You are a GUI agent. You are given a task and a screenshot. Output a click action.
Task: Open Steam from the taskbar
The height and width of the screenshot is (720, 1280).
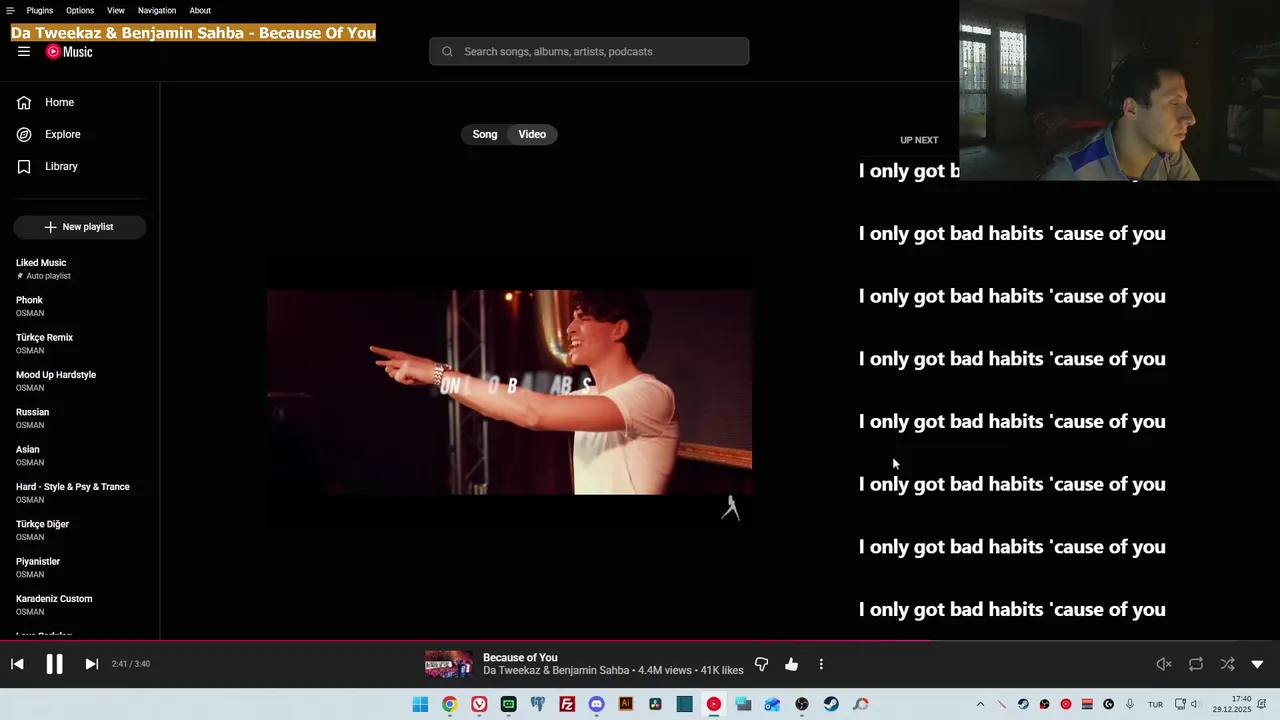tap(831, 704)
